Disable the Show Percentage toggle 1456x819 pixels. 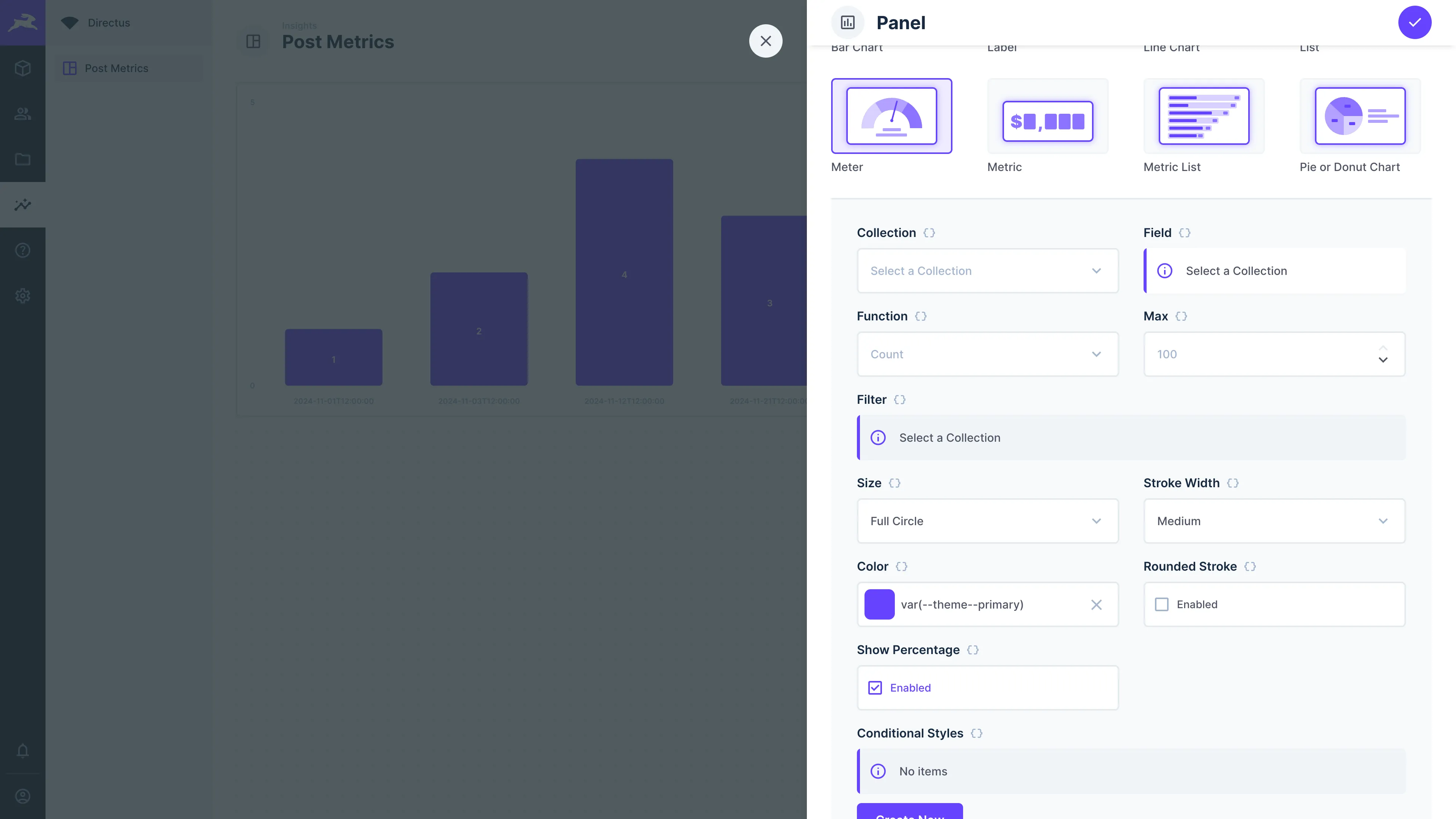coord(875,687)
